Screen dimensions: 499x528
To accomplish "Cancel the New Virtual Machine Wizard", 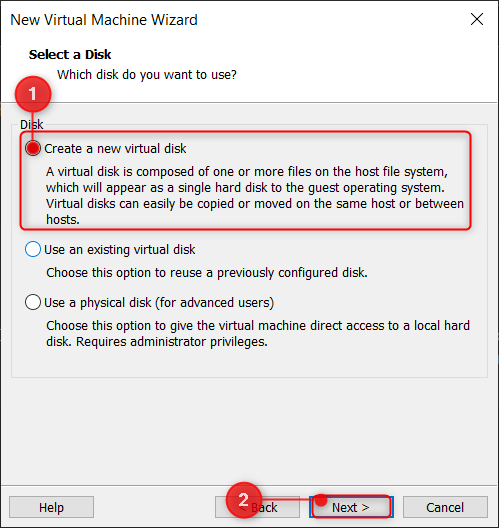I will (445, 507).
